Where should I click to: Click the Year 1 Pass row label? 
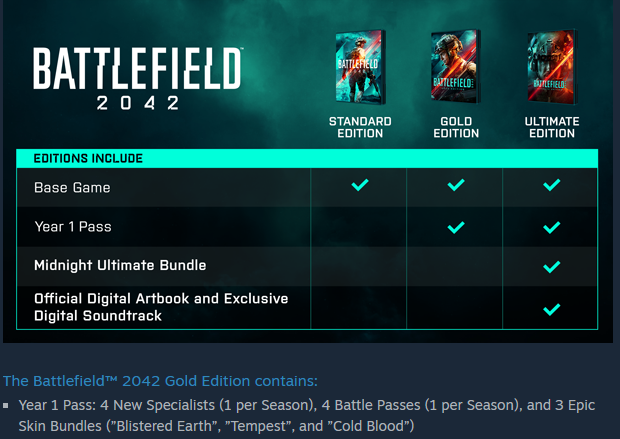pyautogui.click(x=73, y=227)
